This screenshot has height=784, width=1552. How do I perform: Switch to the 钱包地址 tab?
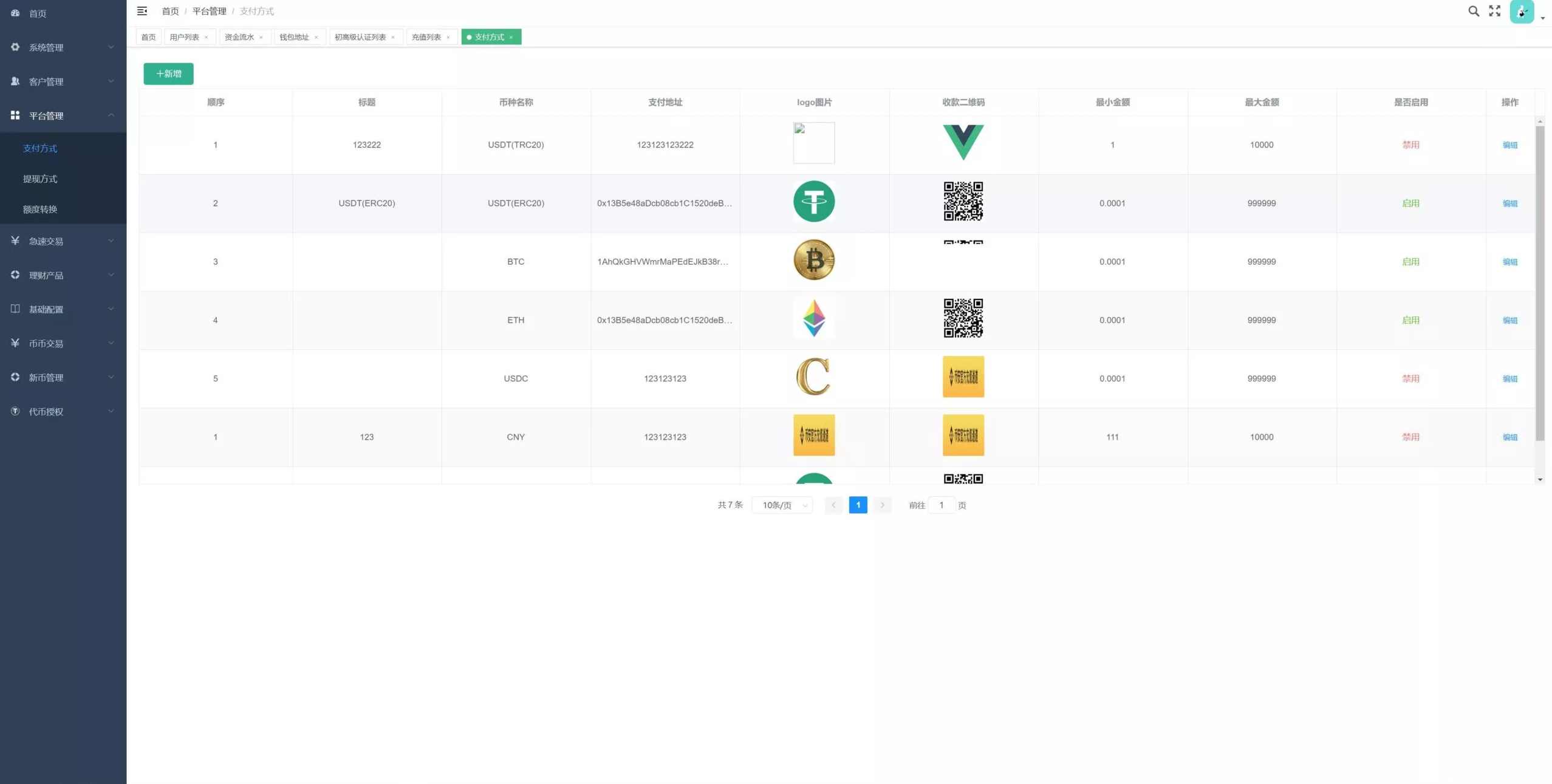(x=294, y=38)
